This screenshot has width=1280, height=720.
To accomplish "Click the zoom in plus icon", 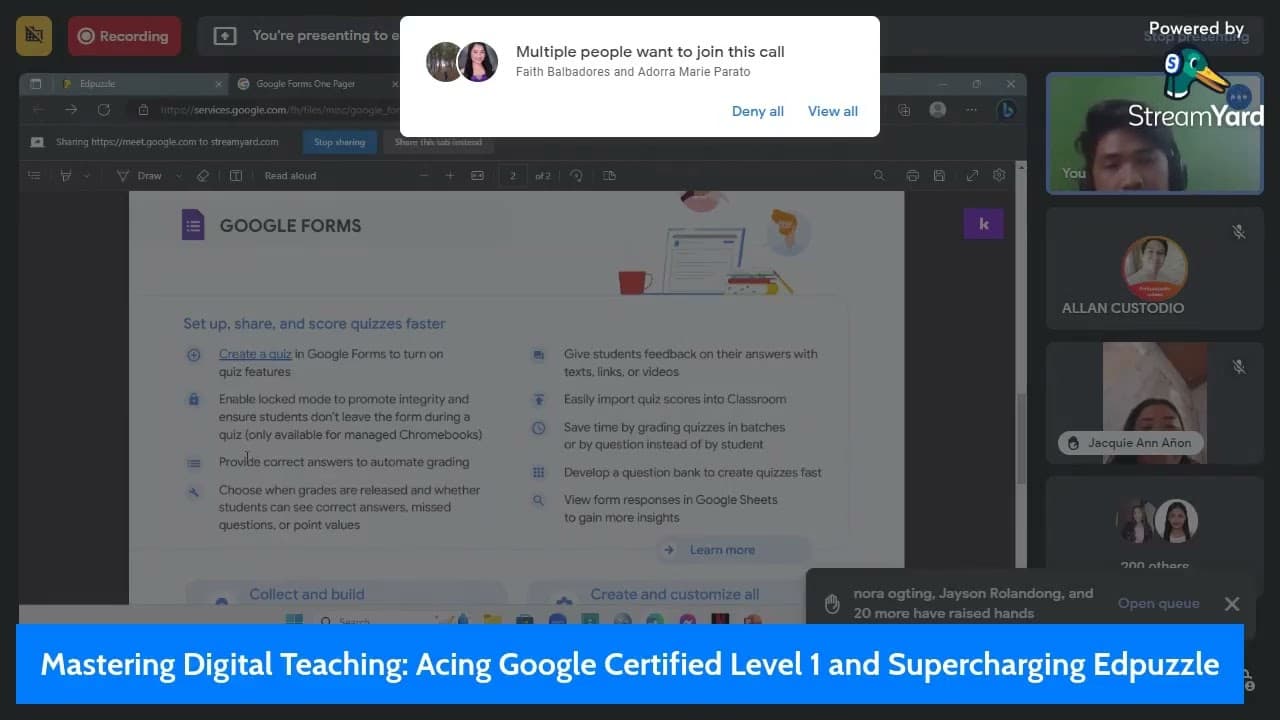I will click(450, 176).
